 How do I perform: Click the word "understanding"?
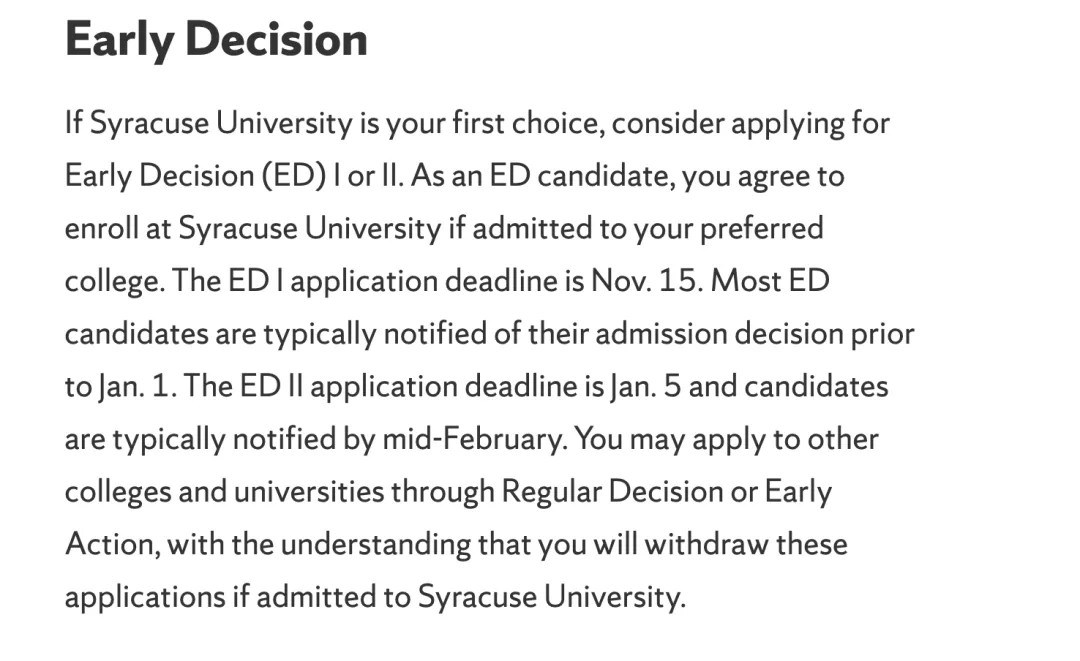[375, 545]
